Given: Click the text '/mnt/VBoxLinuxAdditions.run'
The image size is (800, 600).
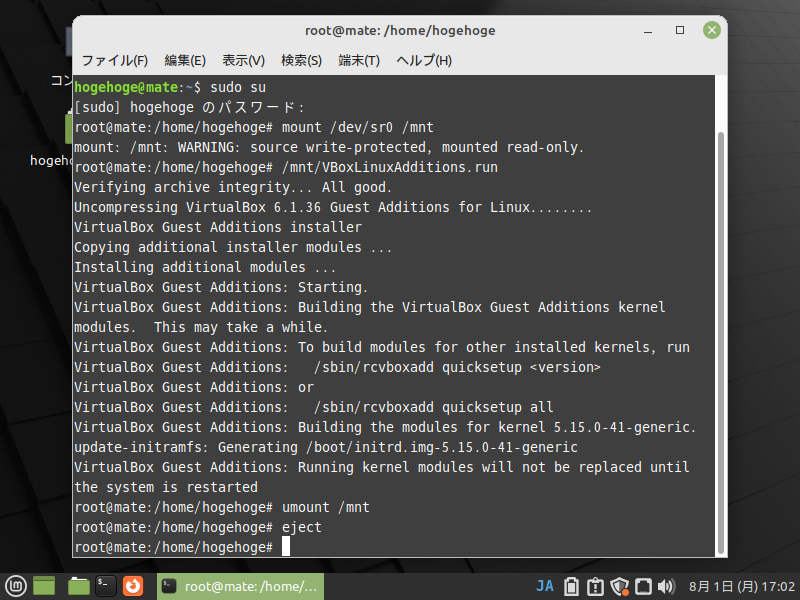Looking at the screenshot, I should (390, 167).
